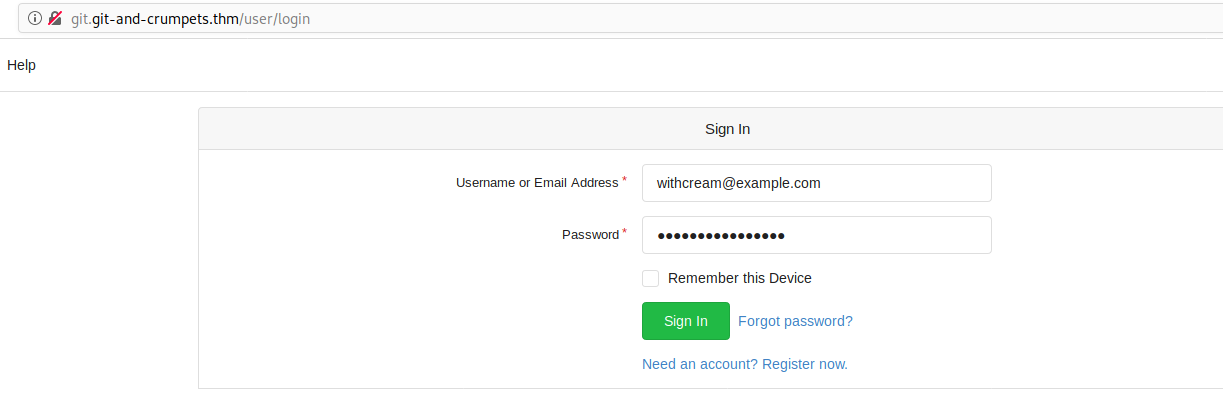Click the crossed-out padlock insecure connection icon
The width and height of the screenshot is (1223, 402).
(55, 18)
